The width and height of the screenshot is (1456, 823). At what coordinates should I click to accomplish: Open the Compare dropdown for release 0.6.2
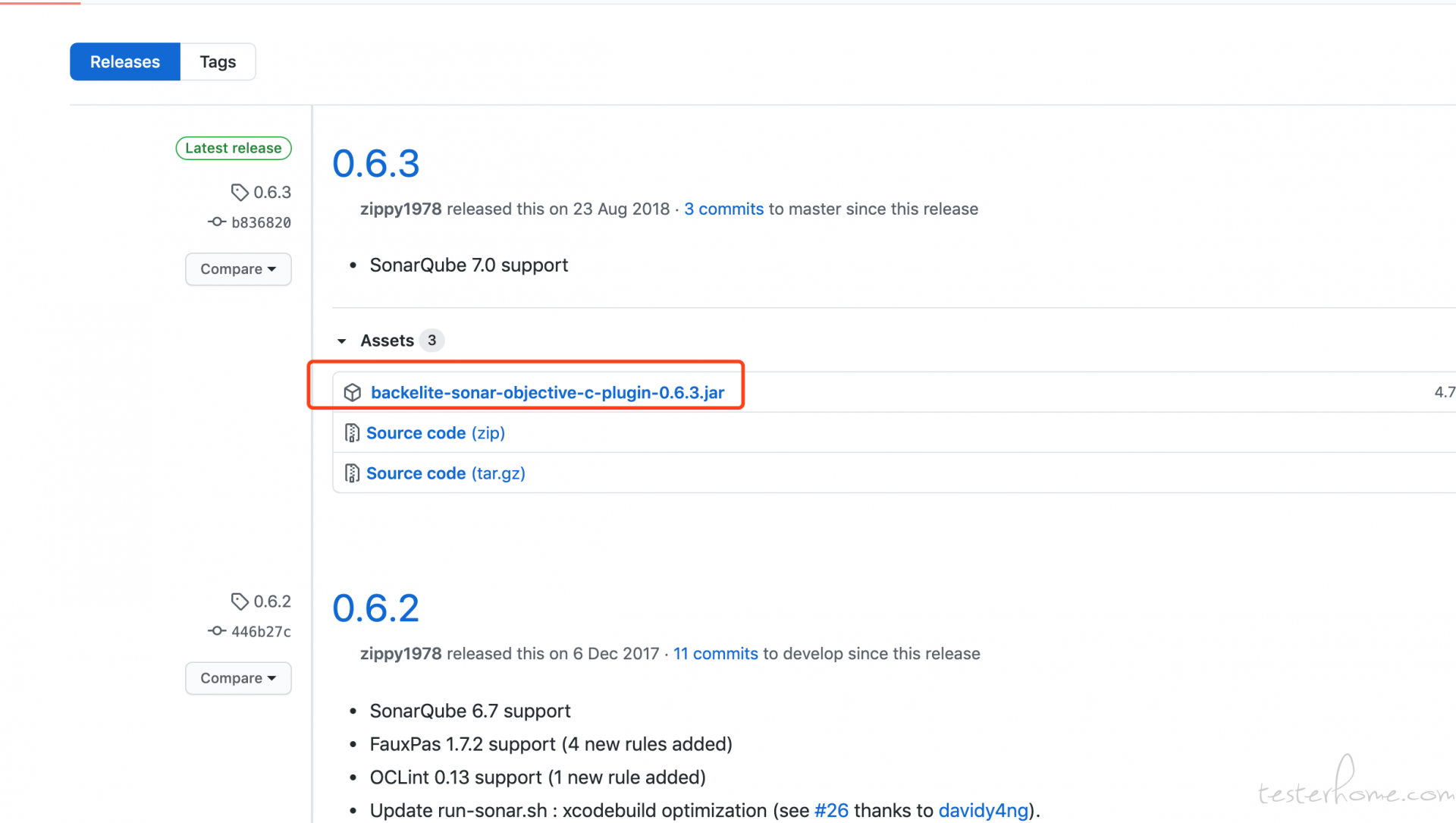(238, 678)
